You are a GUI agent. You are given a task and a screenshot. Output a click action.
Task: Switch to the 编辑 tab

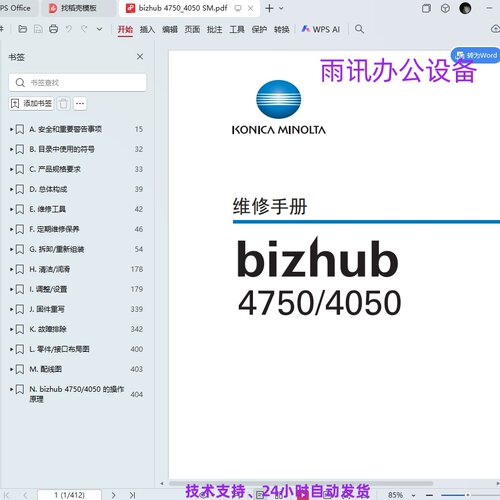170,29
